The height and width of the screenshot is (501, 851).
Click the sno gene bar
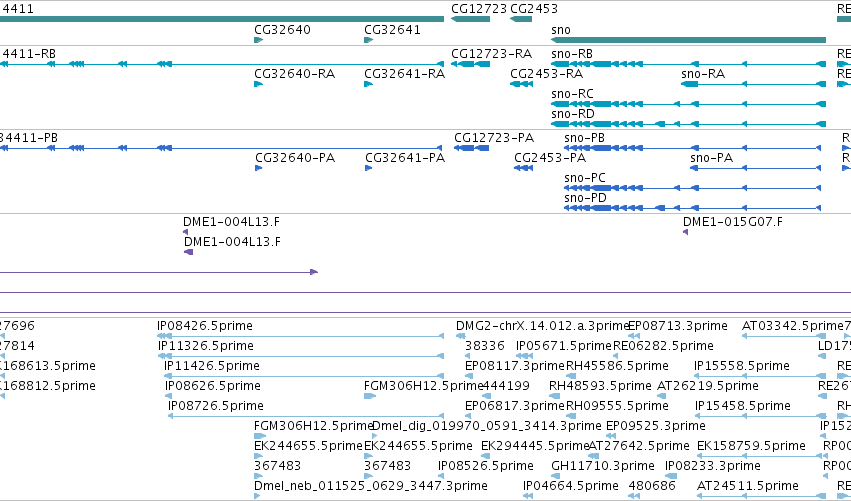pyautogui.click(x=688, y=40)
